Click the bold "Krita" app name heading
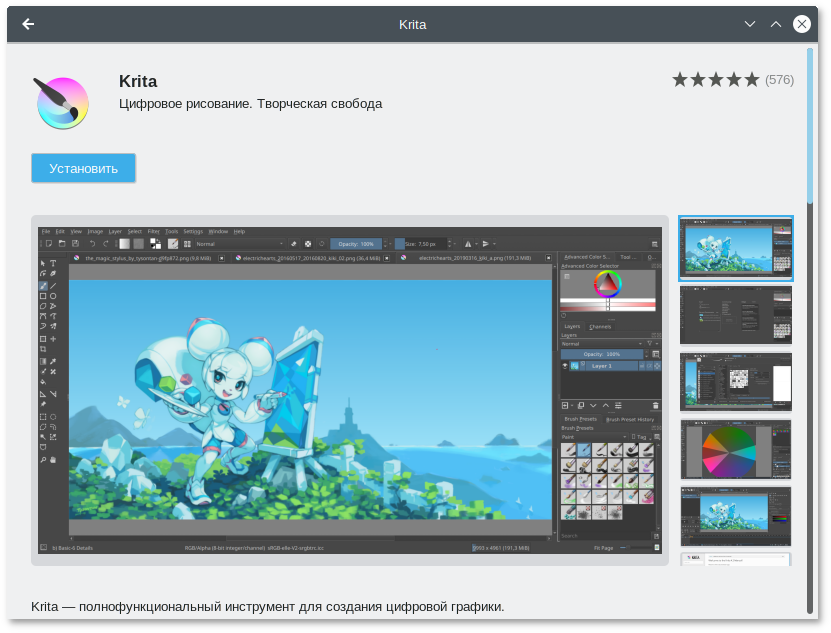This screenshot has height=633, width=831. tap(138, 81)
